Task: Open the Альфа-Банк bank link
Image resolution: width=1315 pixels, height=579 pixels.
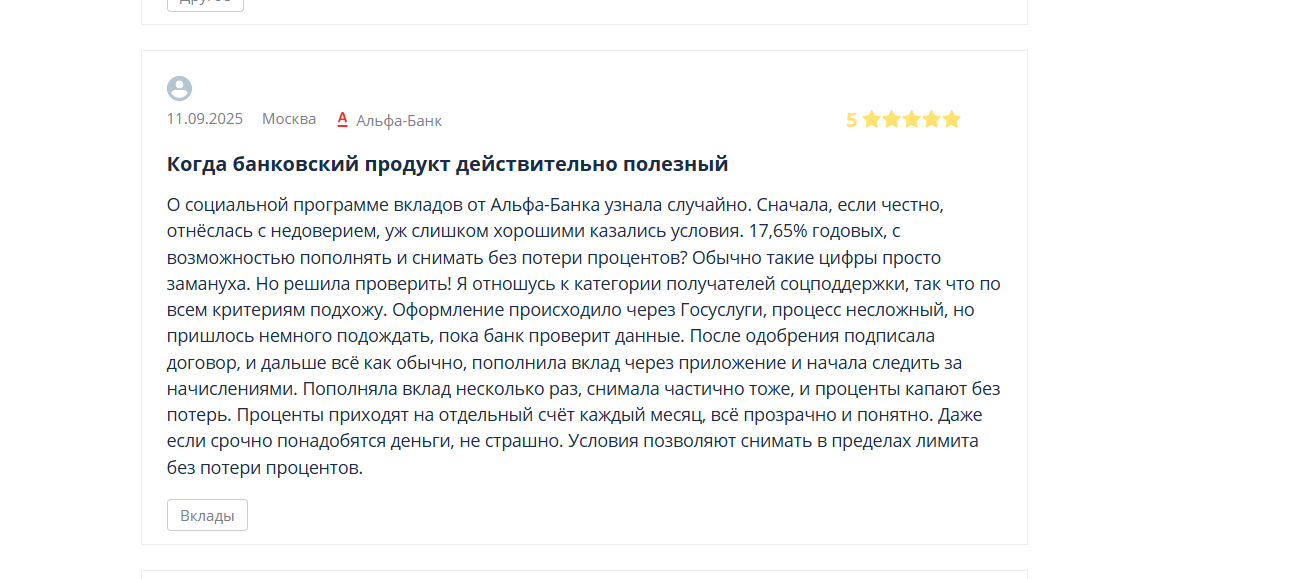Action: point(399,120)
